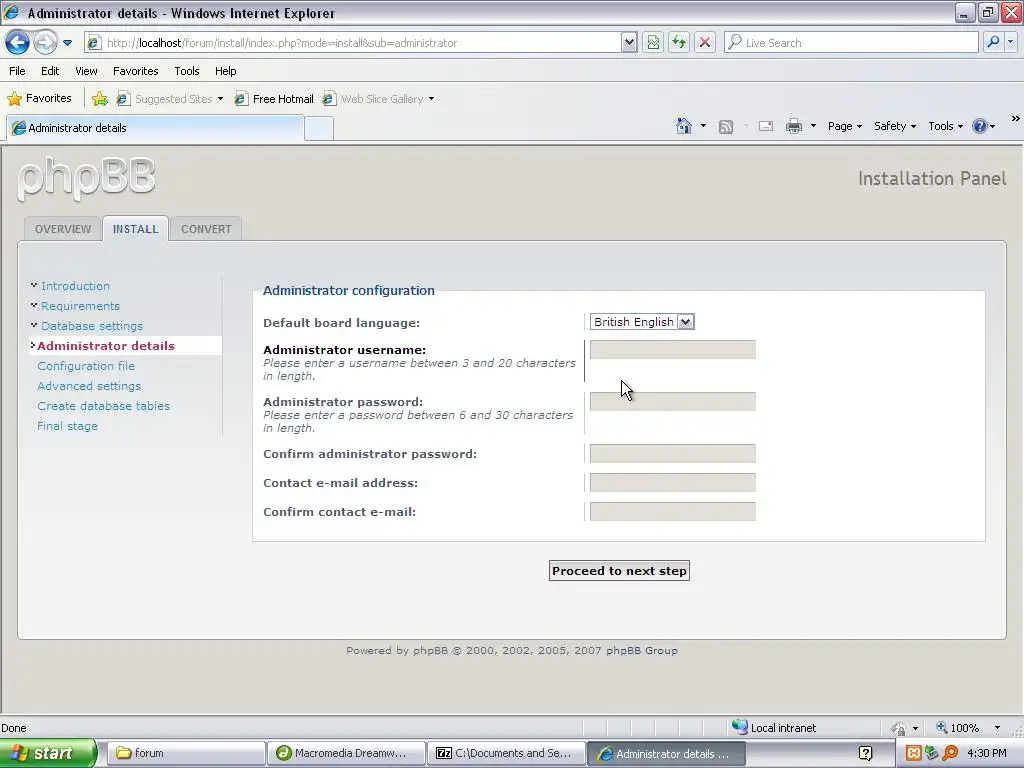1024x768 pixels.
Task: Switch to the CONVERT tab
Action: coord(206,229)
